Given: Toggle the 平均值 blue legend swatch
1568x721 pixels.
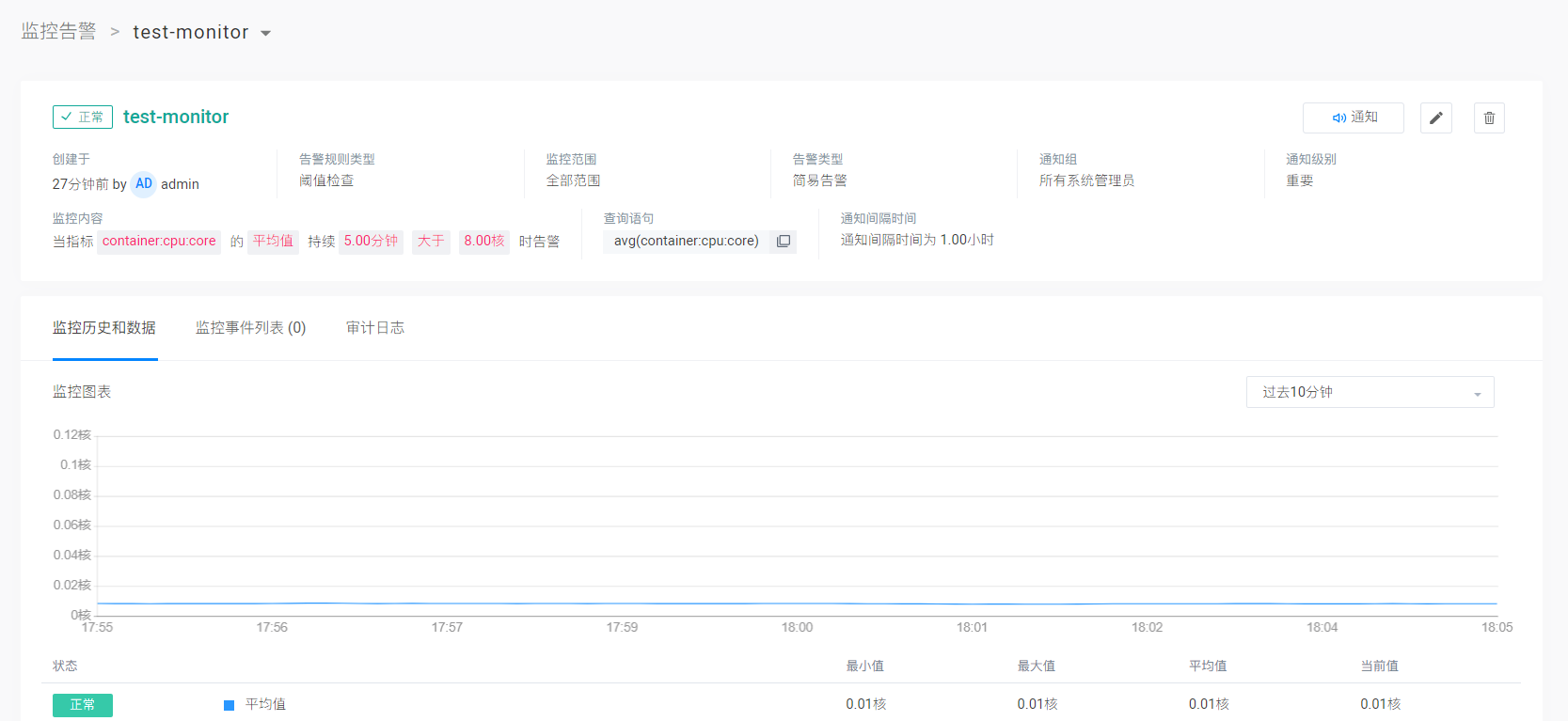Looking at the screenshot, I should 229,705.
